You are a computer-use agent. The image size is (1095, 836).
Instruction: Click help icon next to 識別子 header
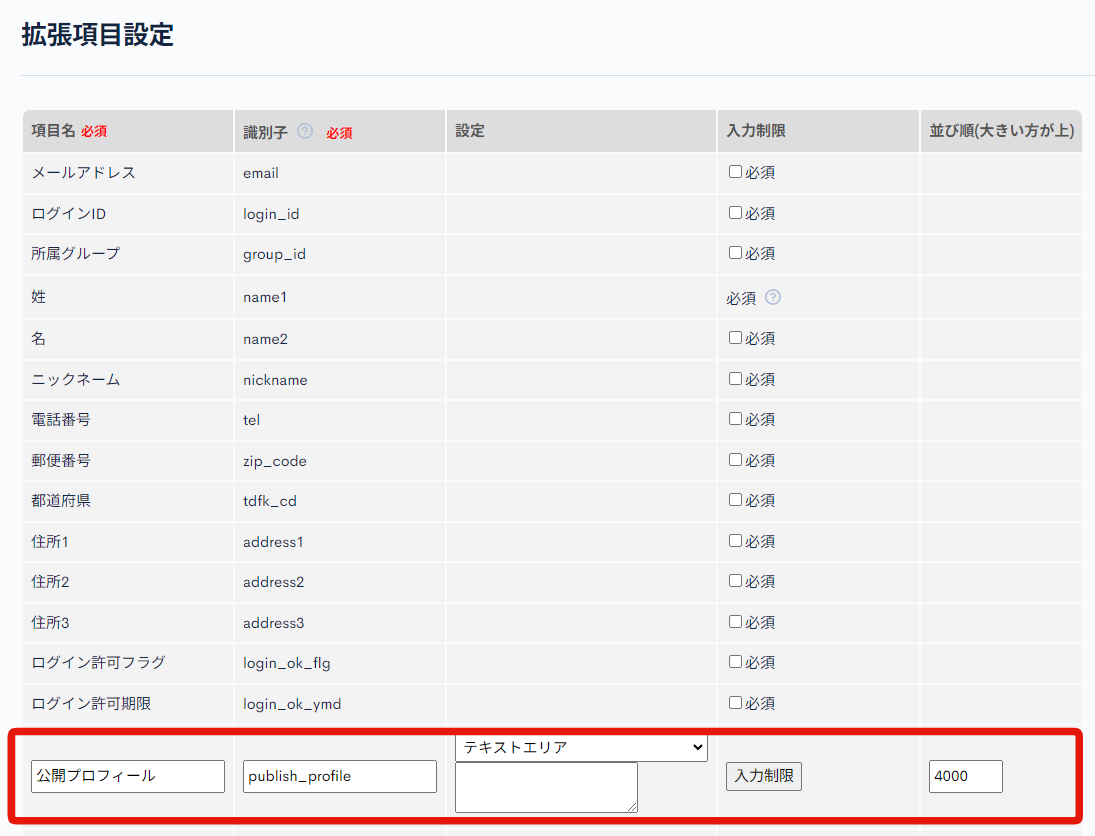pyautogui.click(x=305, y=131)
